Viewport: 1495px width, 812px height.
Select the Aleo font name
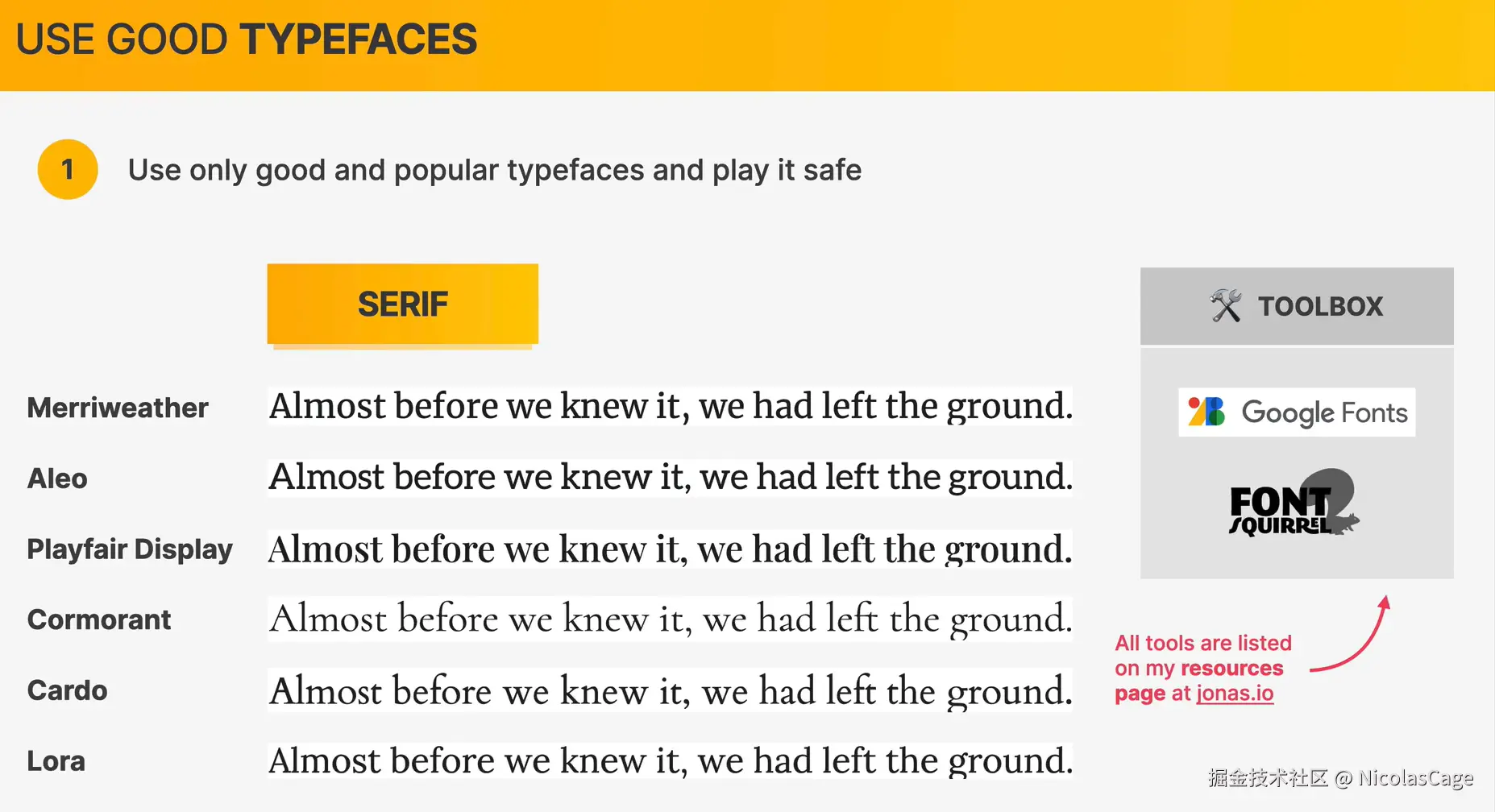57,478
